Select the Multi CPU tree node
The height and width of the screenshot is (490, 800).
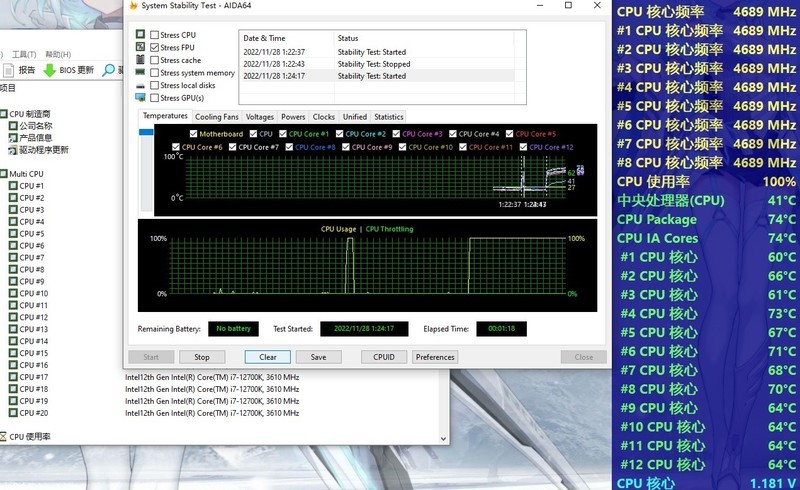[x=26, y=174]
